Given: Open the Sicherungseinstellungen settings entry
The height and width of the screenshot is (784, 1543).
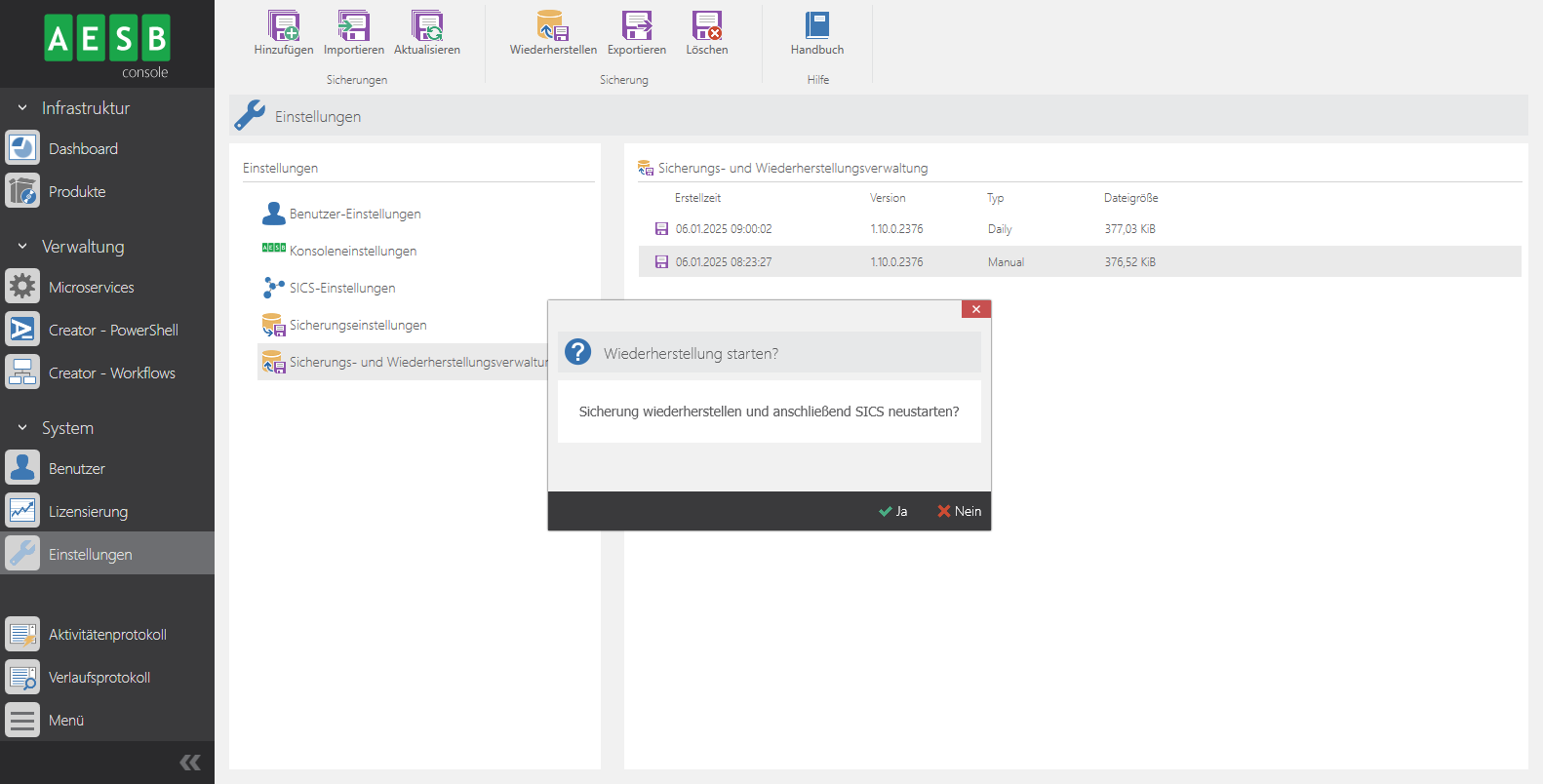Looking at the screenshot, I should click(358, 326).
